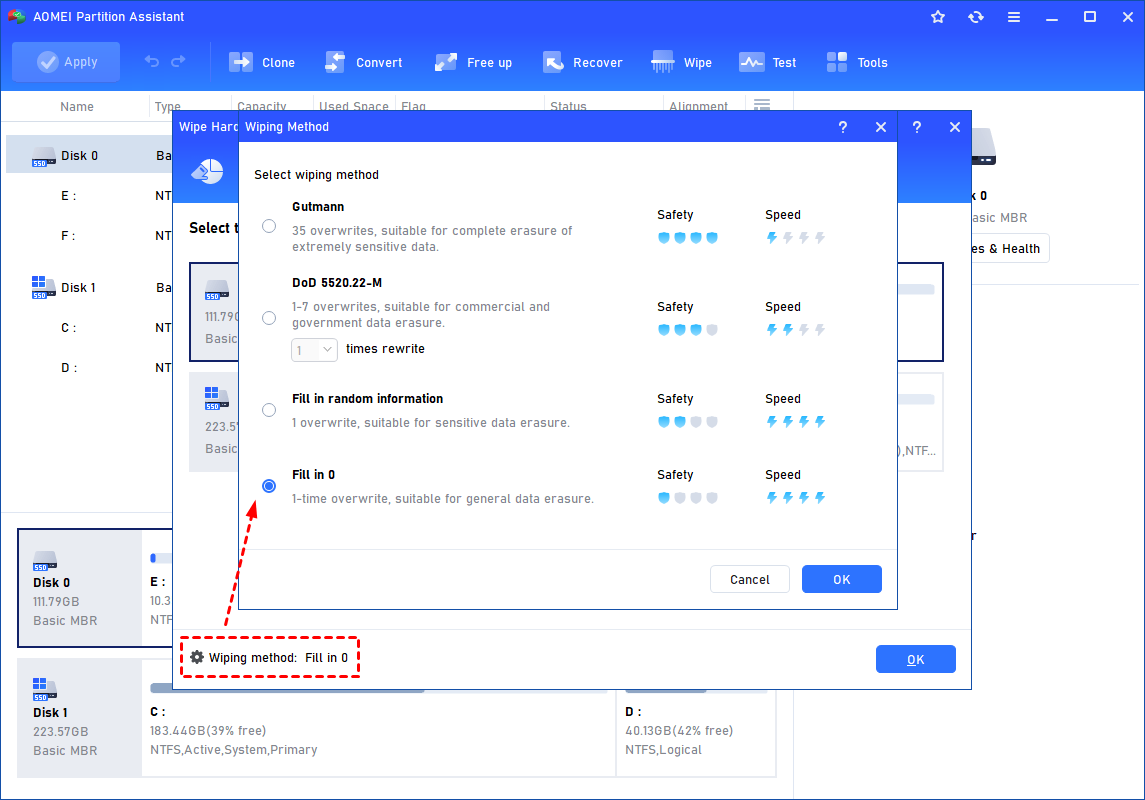Open the Recover tool
Screen dimensions: 1145x800
(553, 62)
